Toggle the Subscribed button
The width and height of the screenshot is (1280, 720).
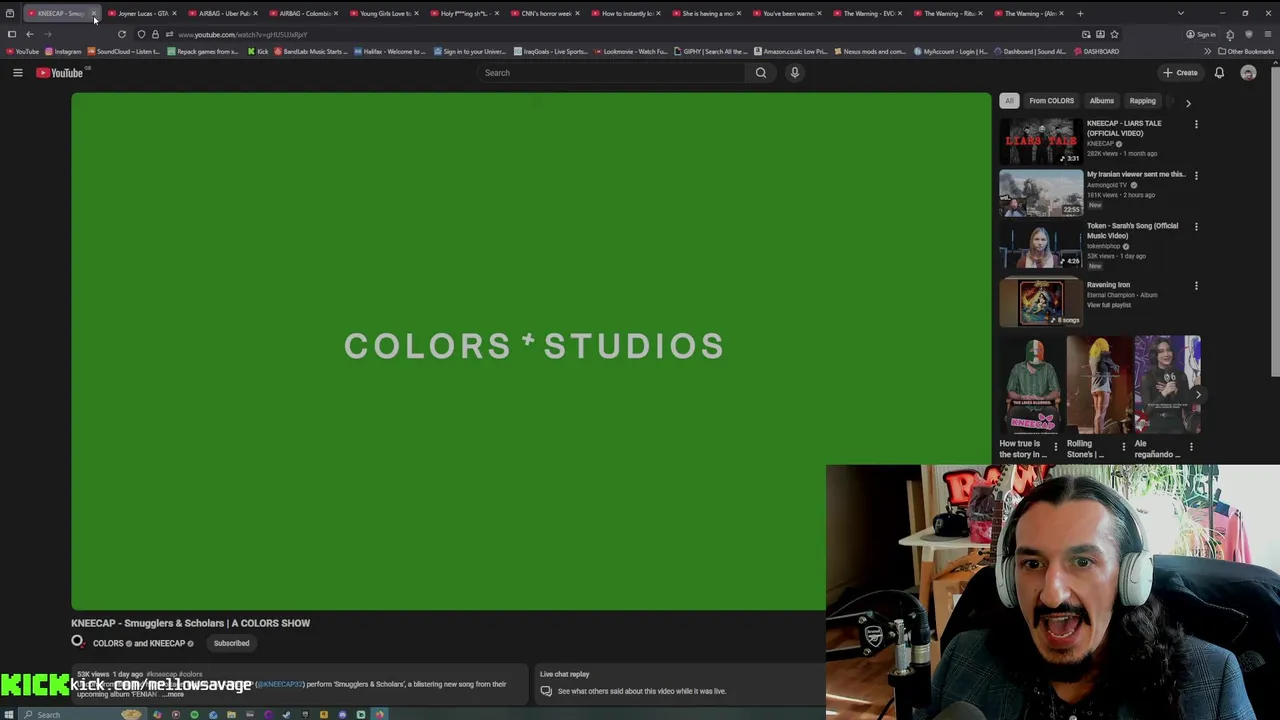point(231,643)
